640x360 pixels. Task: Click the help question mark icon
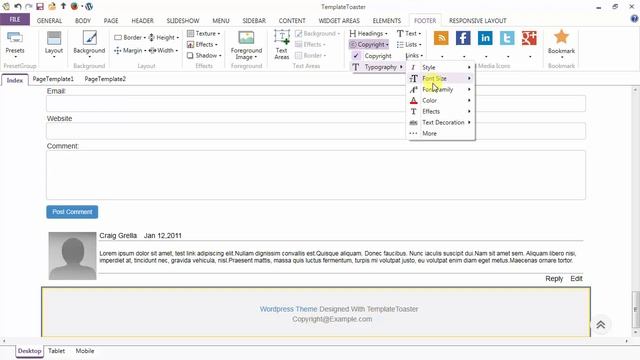(x=634, y=19)
